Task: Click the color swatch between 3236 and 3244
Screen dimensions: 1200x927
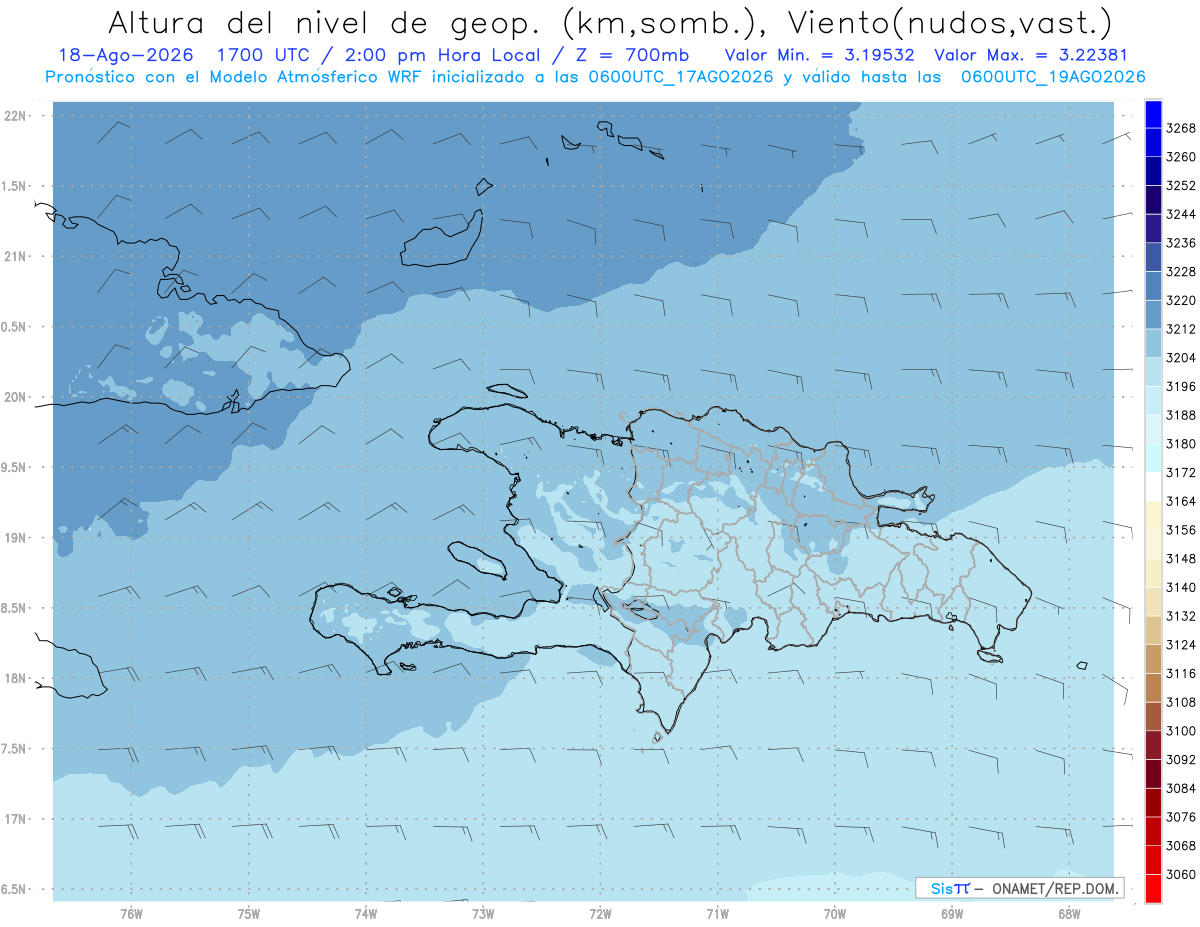Action: click(1153, 228)
